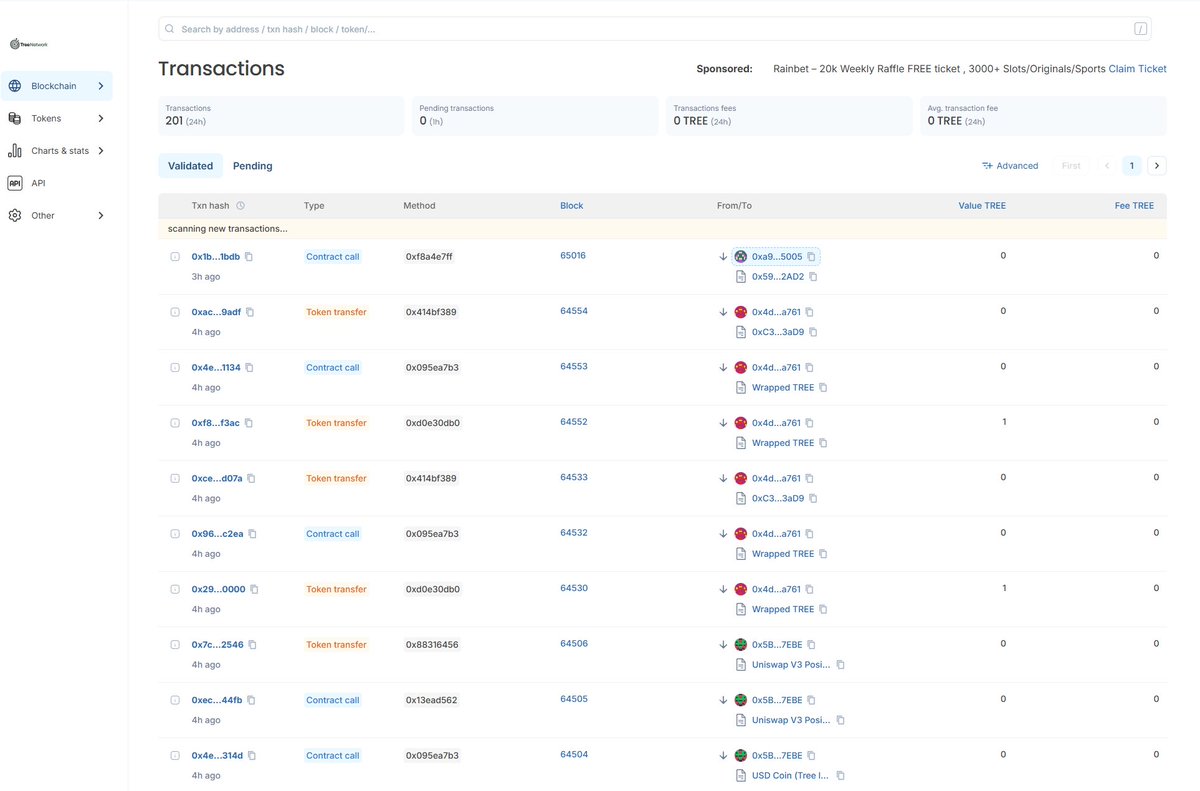This screenshot has width=1200, height=791.
Task: Open the Tokens sidebar menu
Action: [56, 118]
